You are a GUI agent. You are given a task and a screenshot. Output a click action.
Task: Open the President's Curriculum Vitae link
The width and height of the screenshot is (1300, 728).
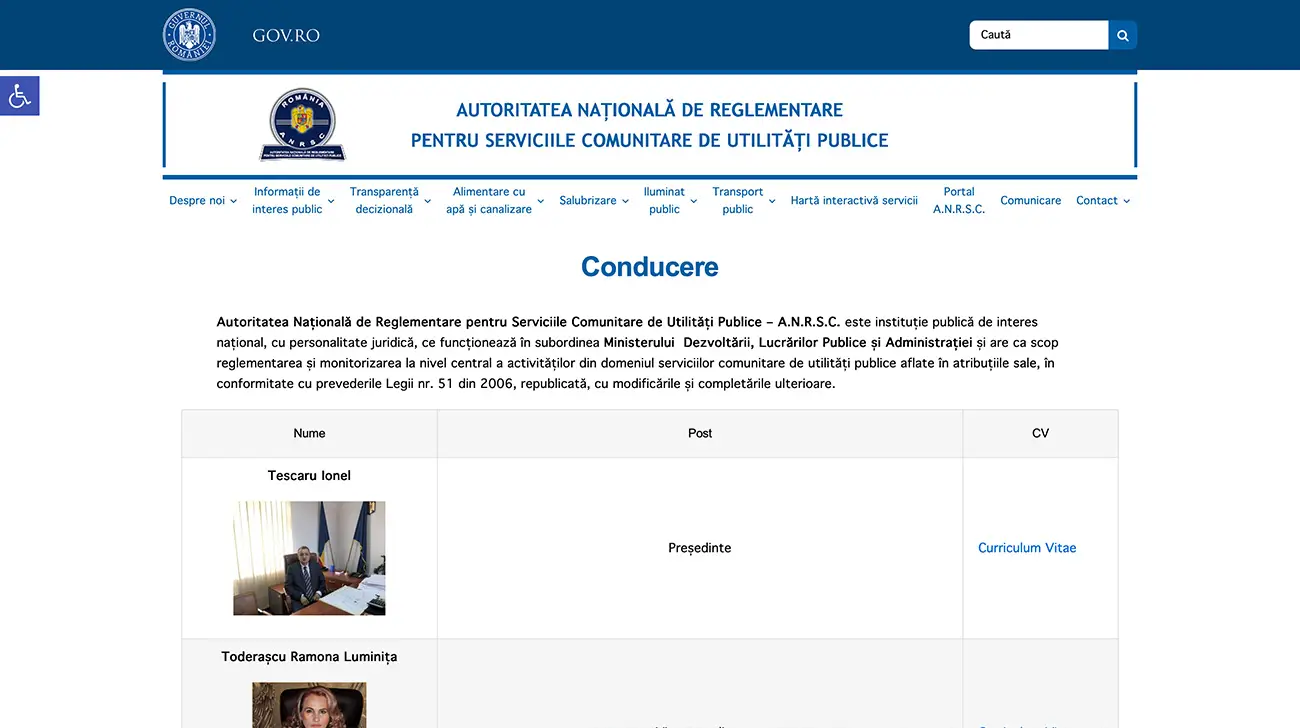(1027, 548)
